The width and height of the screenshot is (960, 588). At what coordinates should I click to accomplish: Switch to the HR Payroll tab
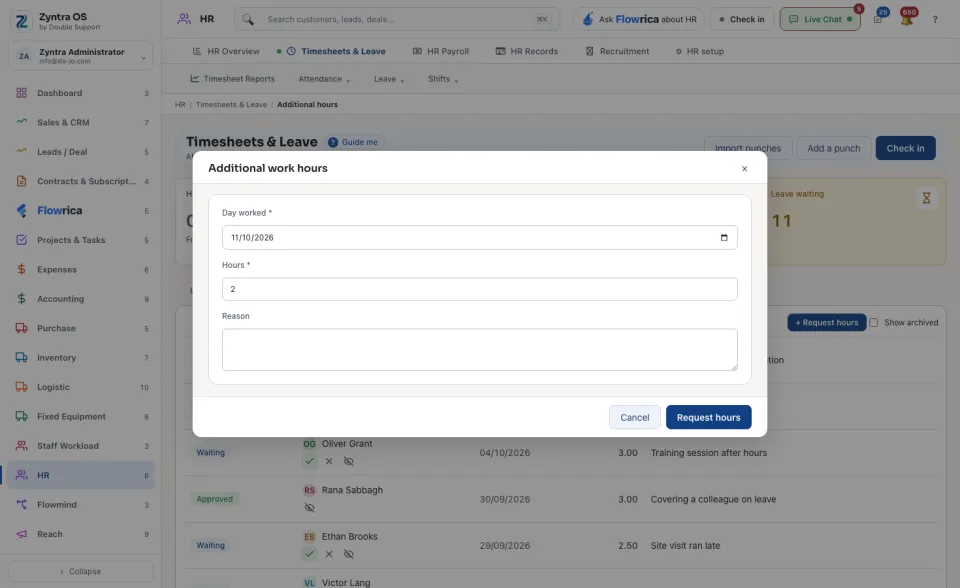tap(441, 51)
